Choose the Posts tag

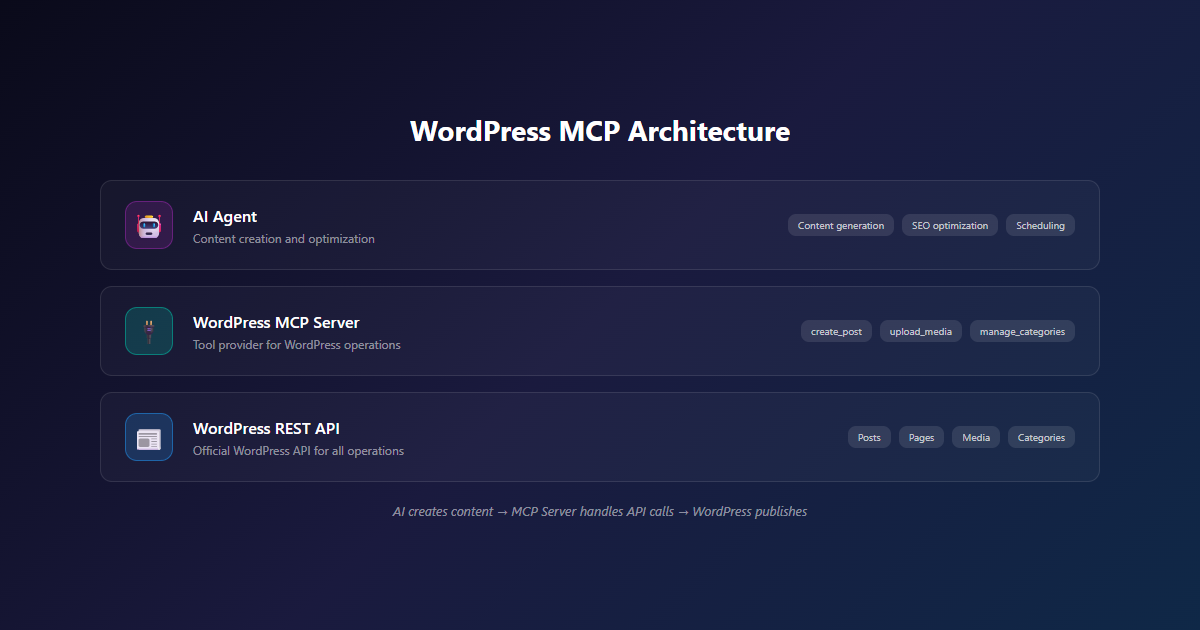[869, 437]
